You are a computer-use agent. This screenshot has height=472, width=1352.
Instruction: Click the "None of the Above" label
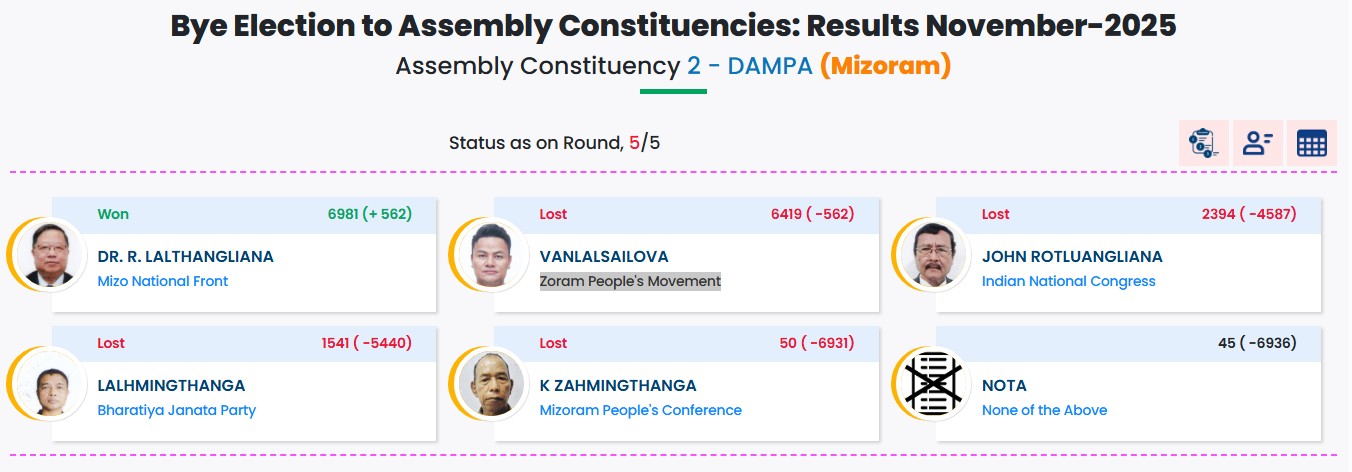[x=1044, y=410]
